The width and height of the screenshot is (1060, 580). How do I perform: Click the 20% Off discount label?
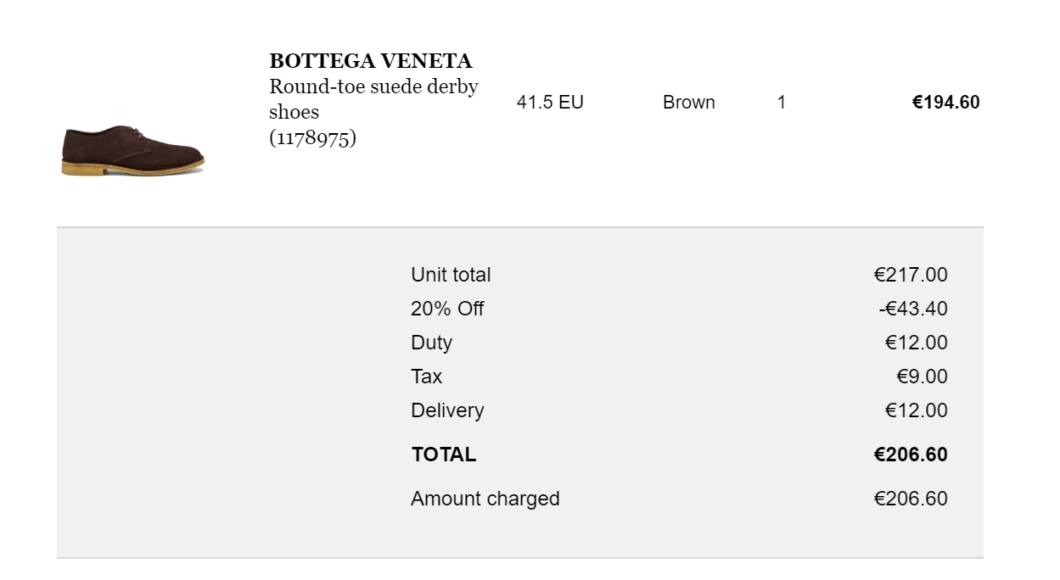tap(447, 308)
